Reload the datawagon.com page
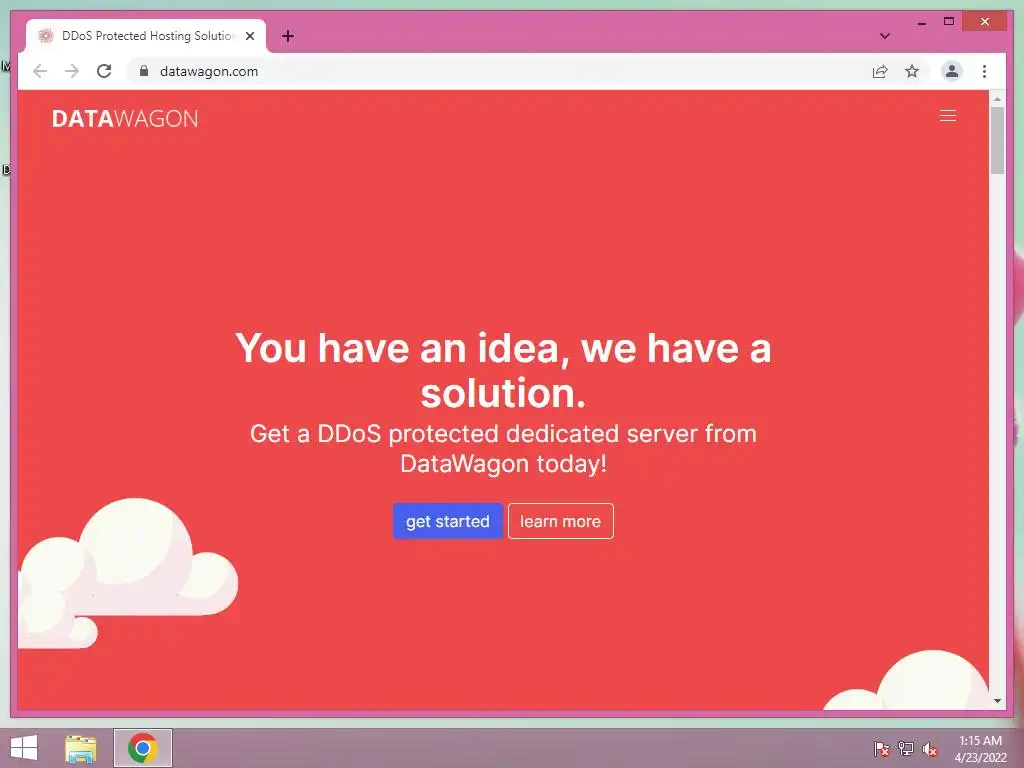Screen dimensions: 1024x768 104,71
